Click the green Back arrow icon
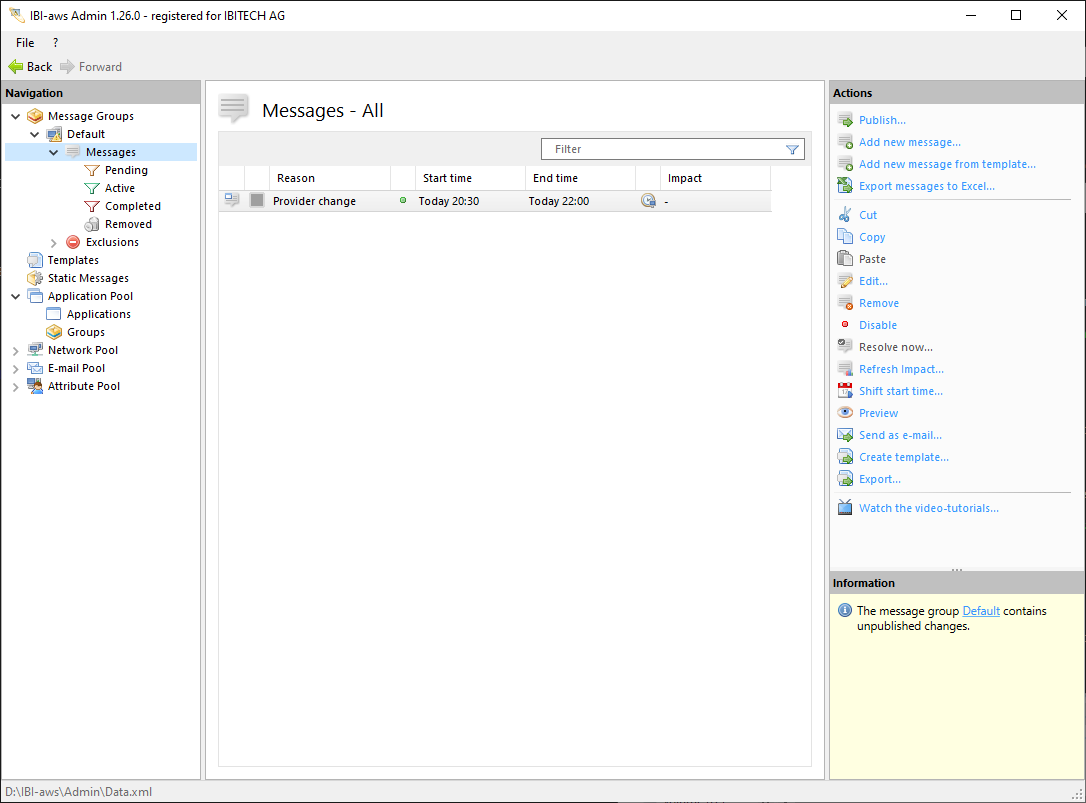Viewport: 1086px width, 803px height. click(16, 67)
